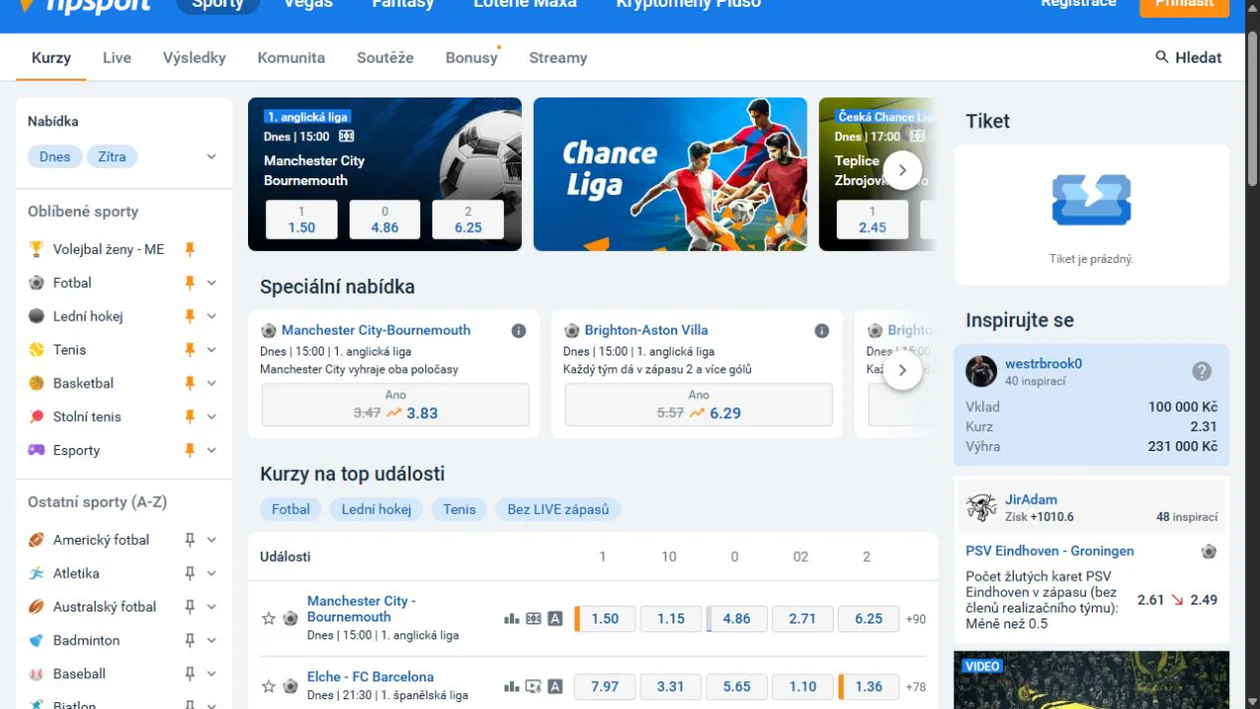Click the tennis ball icon next to Tenis

coord(37,350)
